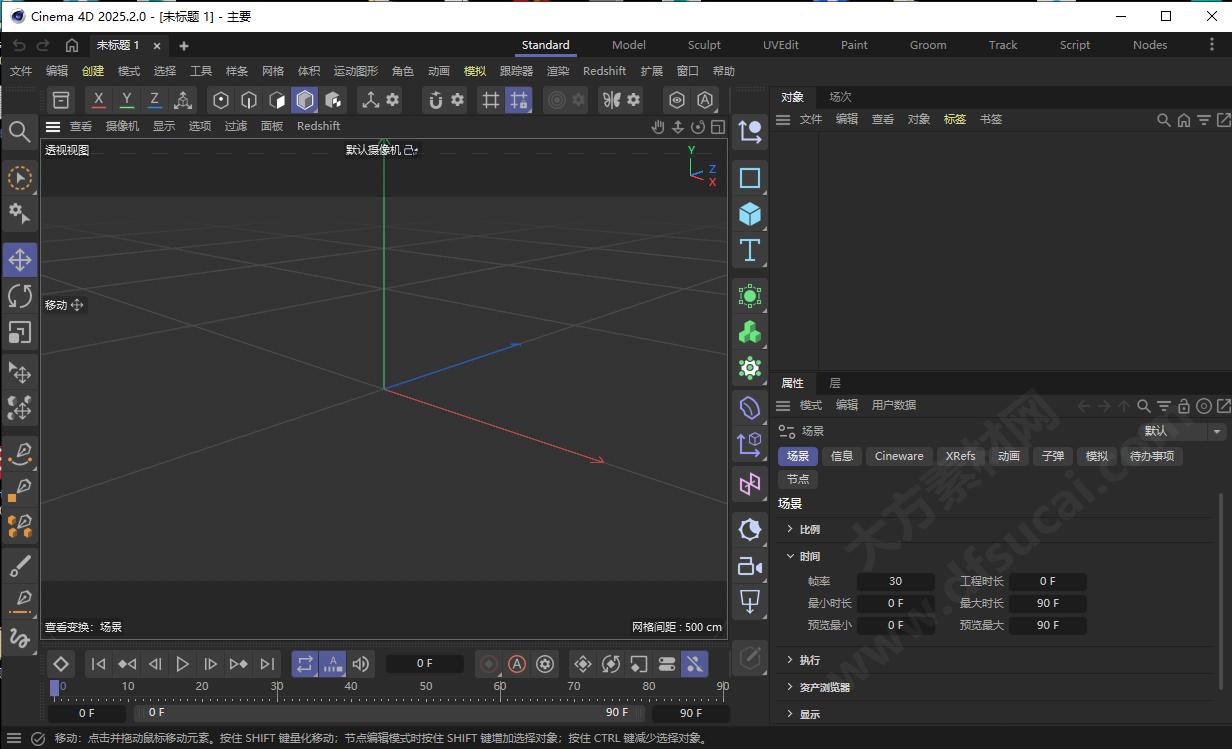
Task: Toggle autokeying A button
Action: pos(517,664)
